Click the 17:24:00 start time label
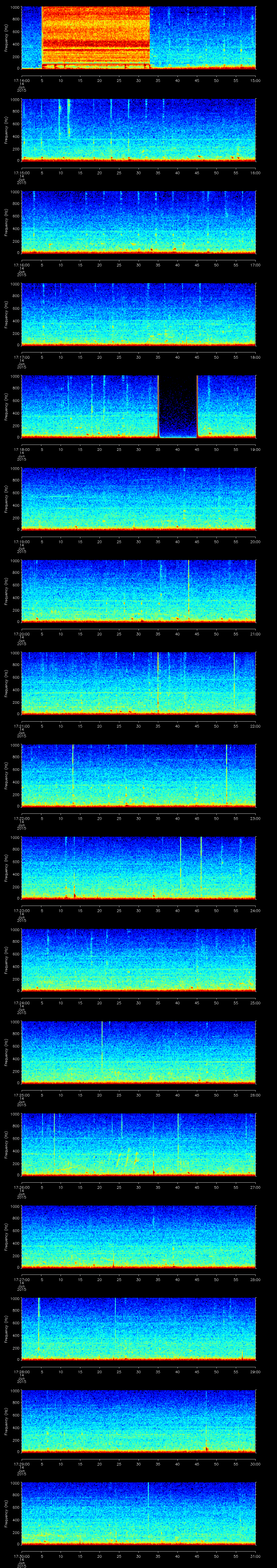277x1568 pixels. pos(21,1003)
